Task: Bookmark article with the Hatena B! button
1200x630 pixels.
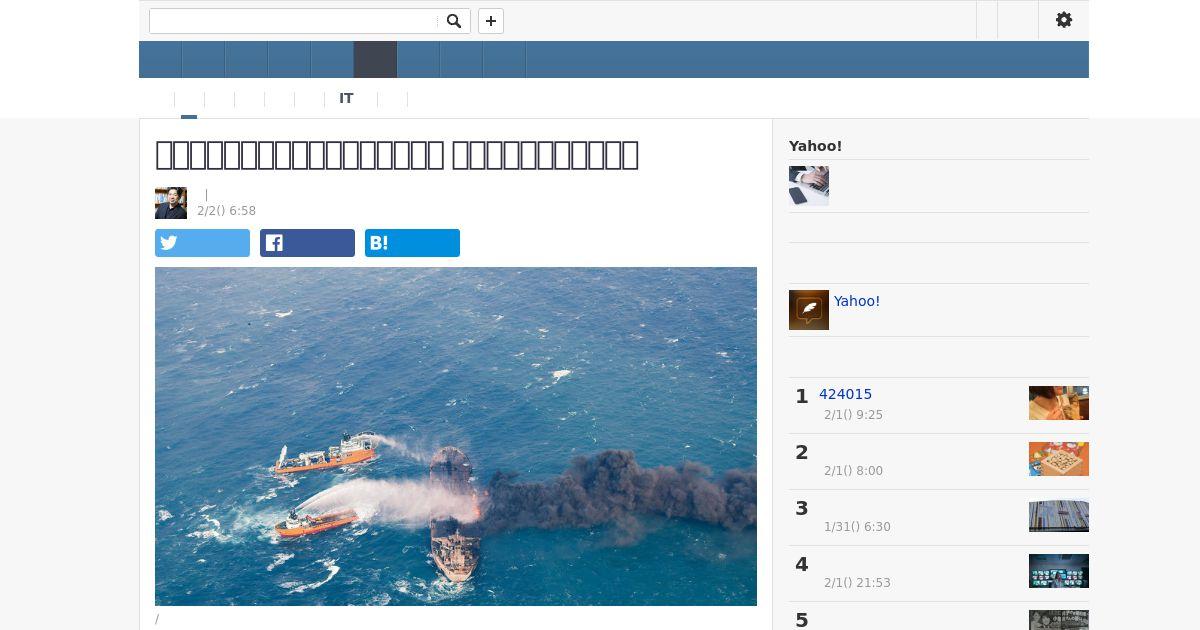Action: (x=412, y=243)
